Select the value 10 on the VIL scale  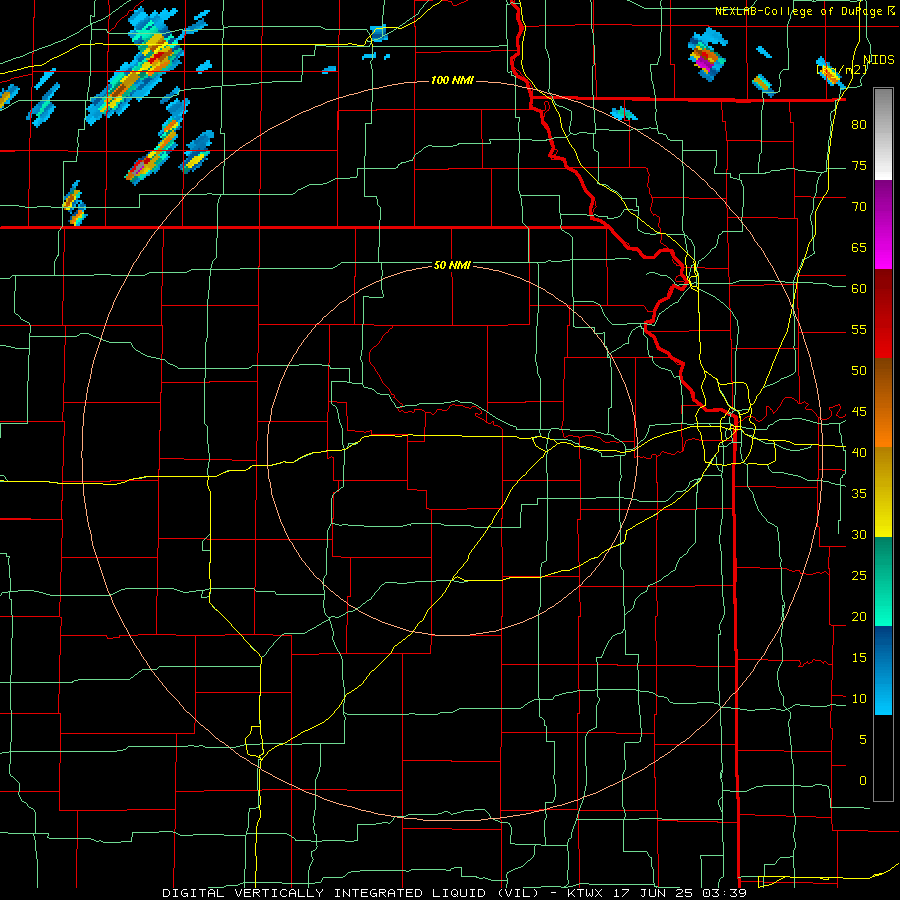(859, 699)
